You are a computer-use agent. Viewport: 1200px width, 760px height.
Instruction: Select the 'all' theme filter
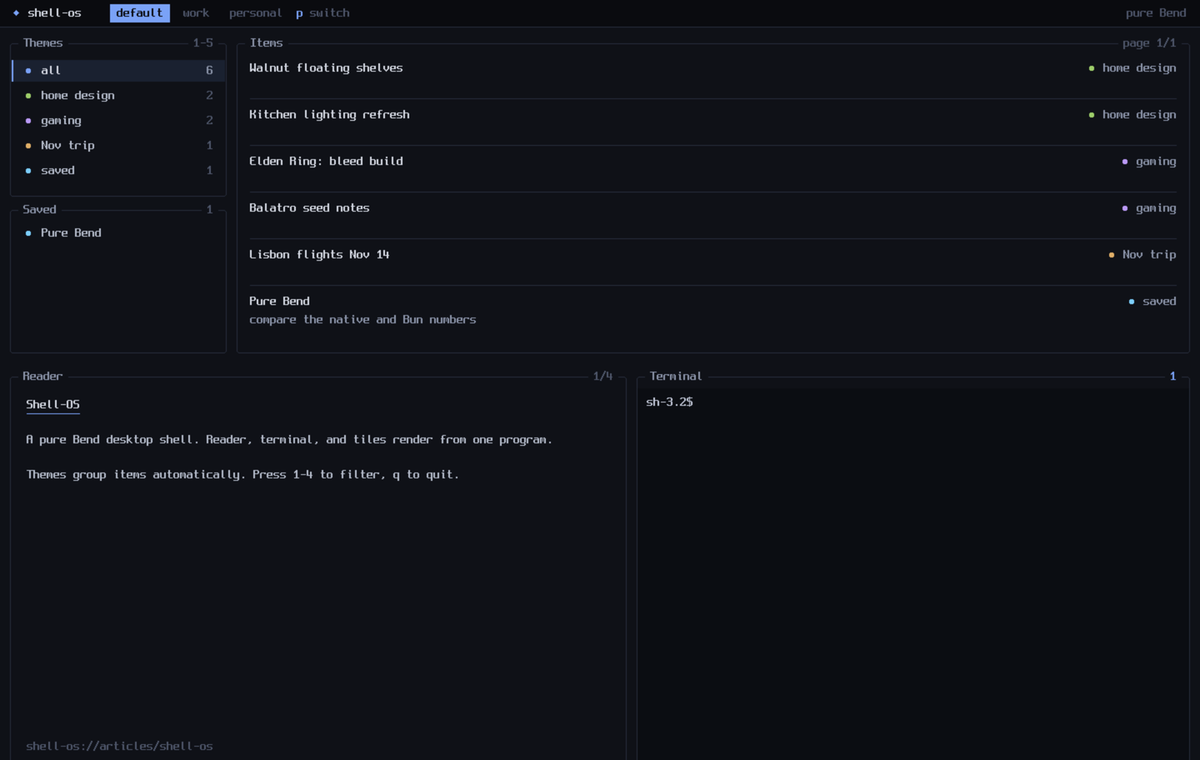pyautogui.click(x=118, y=70)
